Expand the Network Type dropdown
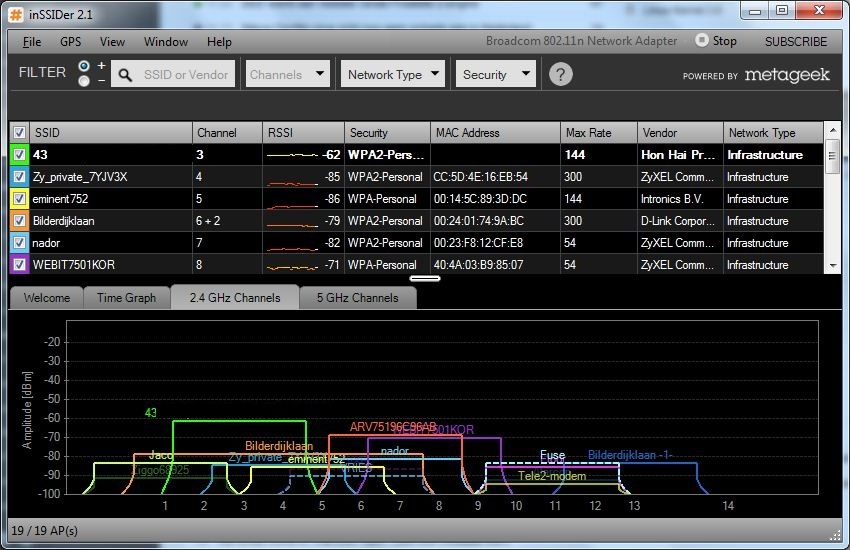Image resolution: width=850 pixels, height=550 pixels. coord(394,75)
